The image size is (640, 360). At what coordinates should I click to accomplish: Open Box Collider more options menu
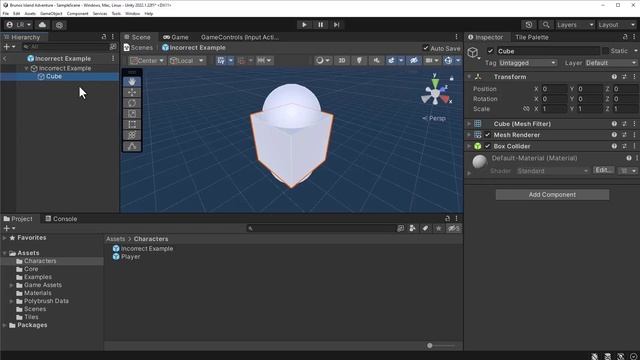tap(634, 146)
